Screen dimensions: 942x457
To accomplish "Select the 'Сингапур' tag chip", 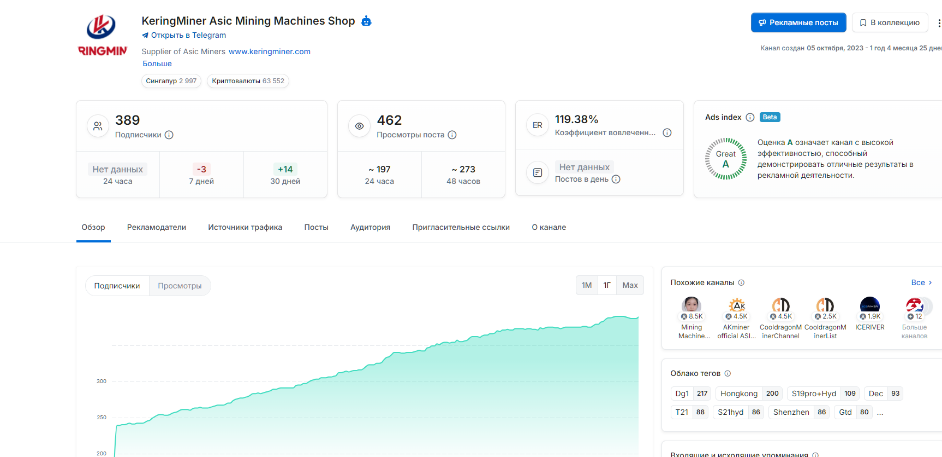I will tap(171, 81).
